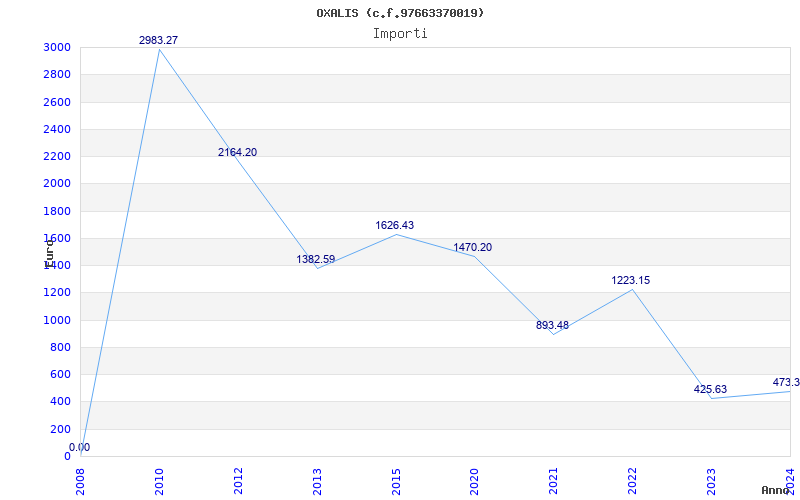Click the 1382.59 data label
The image size is (800, 500).
[316, 259]
